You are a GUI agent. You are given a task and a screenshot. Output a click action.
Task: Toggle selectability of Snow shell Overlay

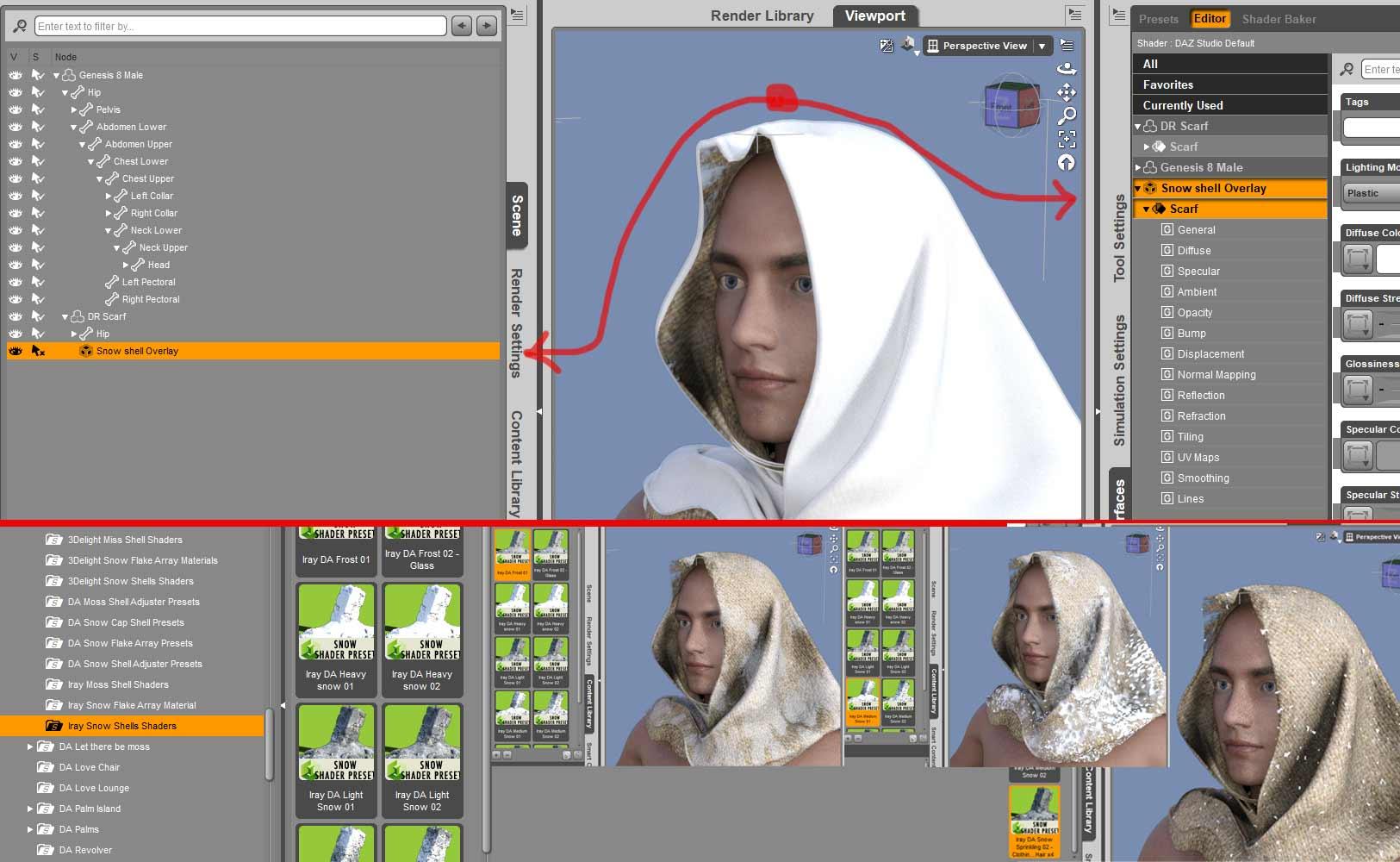pyautogui.click(x=38, y=351)
